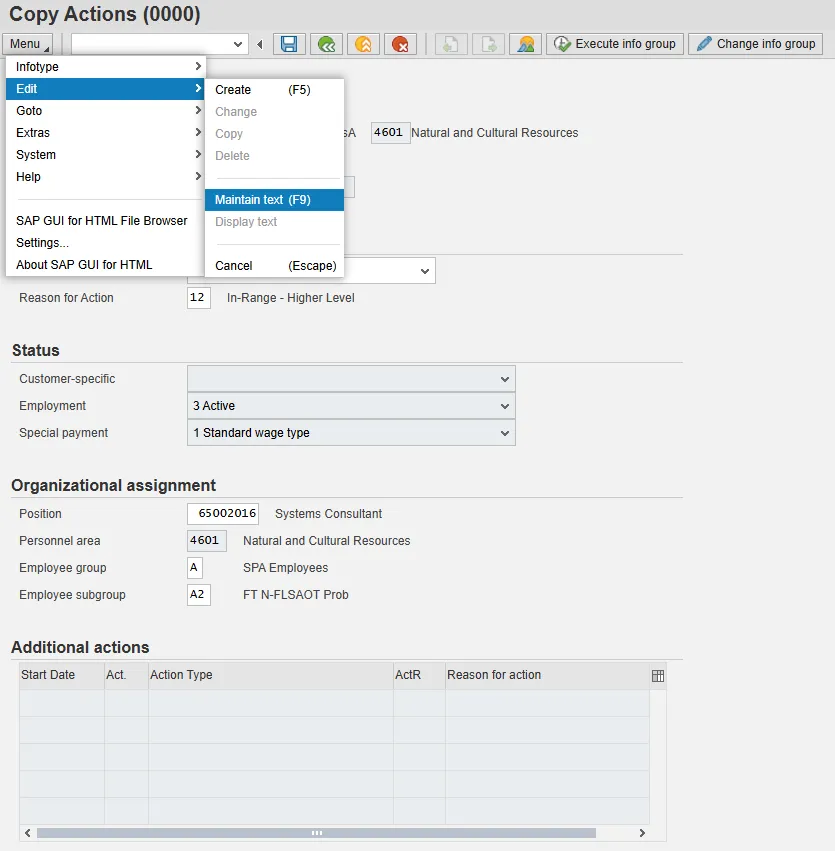Viewport: 835px width, 851px height.
Task: Click the person overview icon in toolbar
Action: [x=525, y=44]
